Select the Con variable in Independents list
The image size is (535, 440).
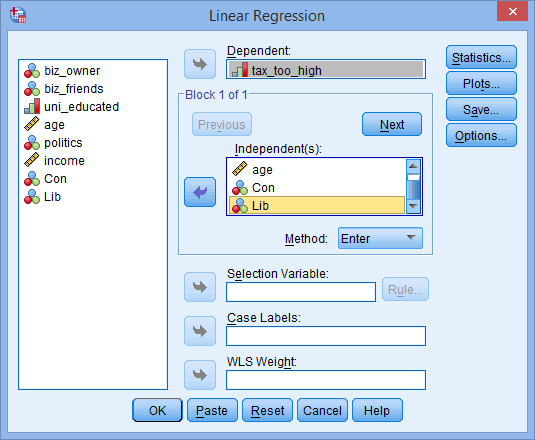317,188
